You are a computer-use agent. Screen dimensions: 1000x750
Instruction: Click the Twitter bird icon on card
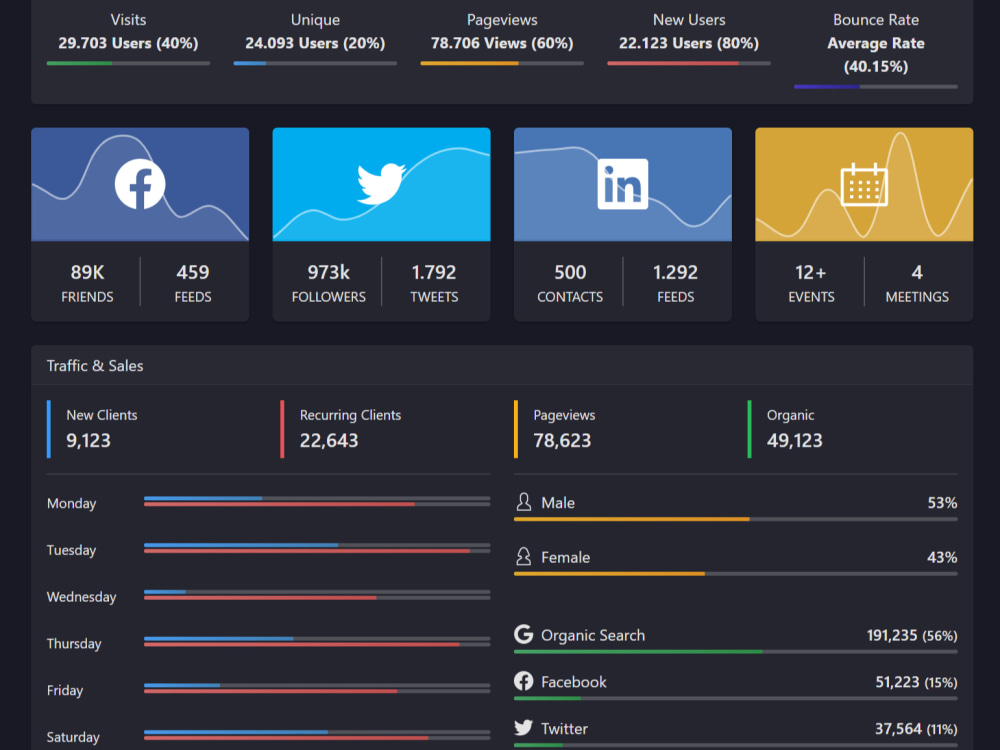click(x=381, y=184)
